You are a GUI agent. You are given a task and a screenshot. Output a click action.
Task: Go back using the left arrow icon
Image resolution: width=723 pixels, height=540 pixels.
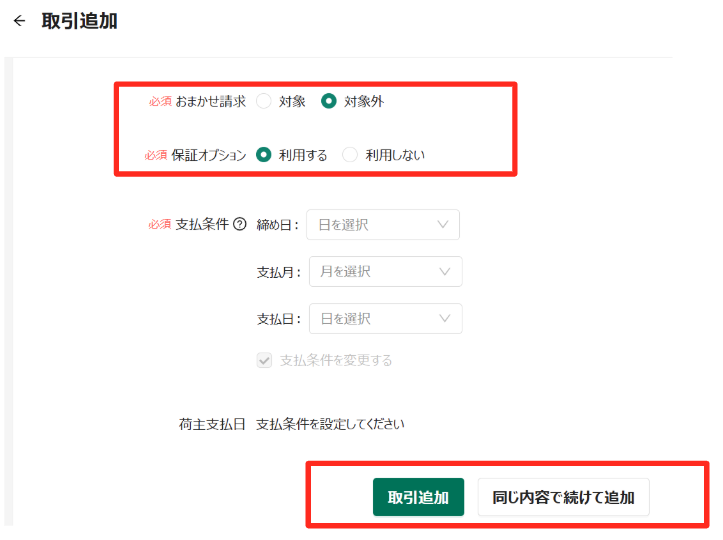click(19, 21)
